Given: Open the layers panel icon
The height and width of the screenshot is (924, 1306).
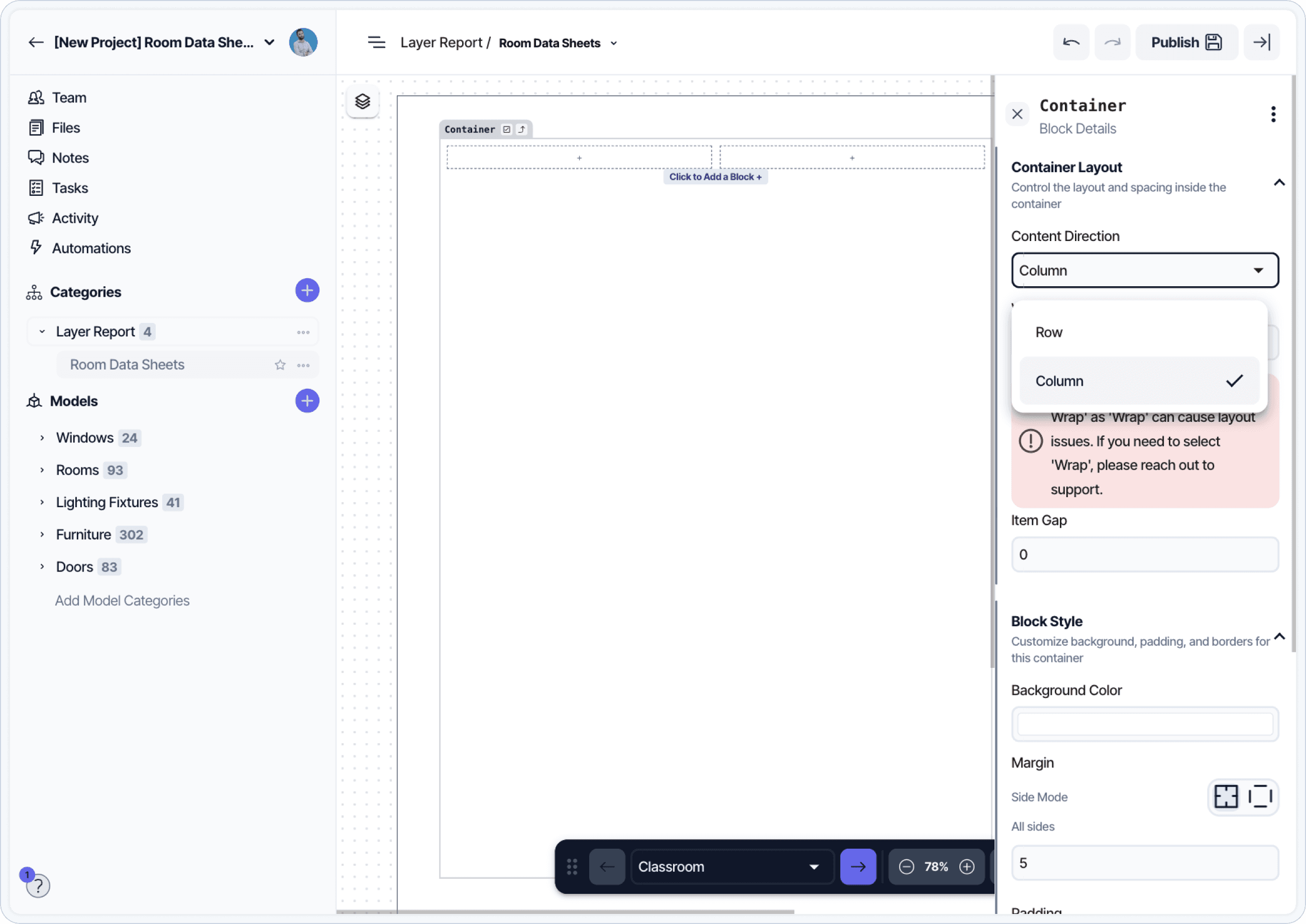Looking at the screenshot, I should tap(363, 101).
